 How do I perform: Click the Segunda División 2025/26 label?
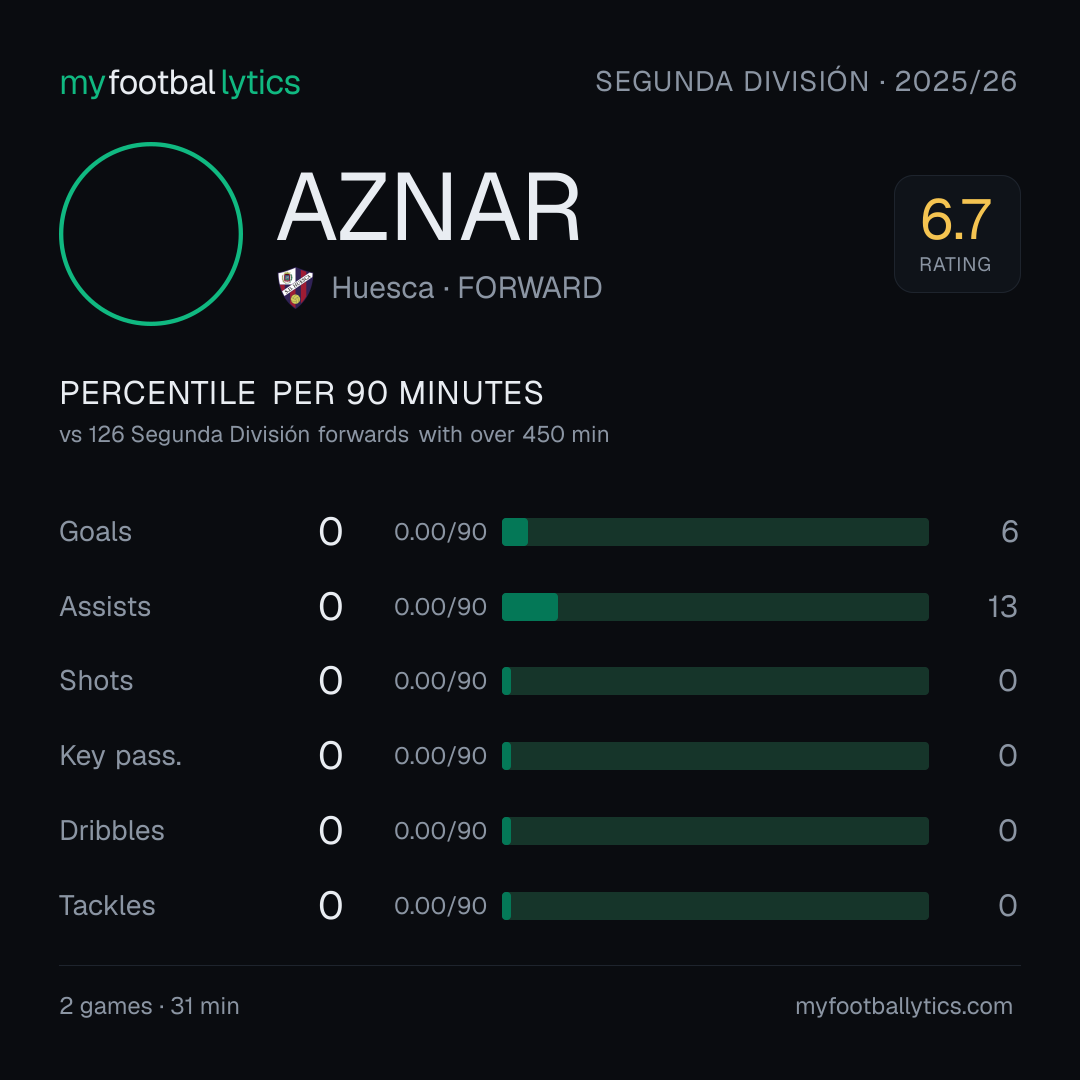point(806,81)
